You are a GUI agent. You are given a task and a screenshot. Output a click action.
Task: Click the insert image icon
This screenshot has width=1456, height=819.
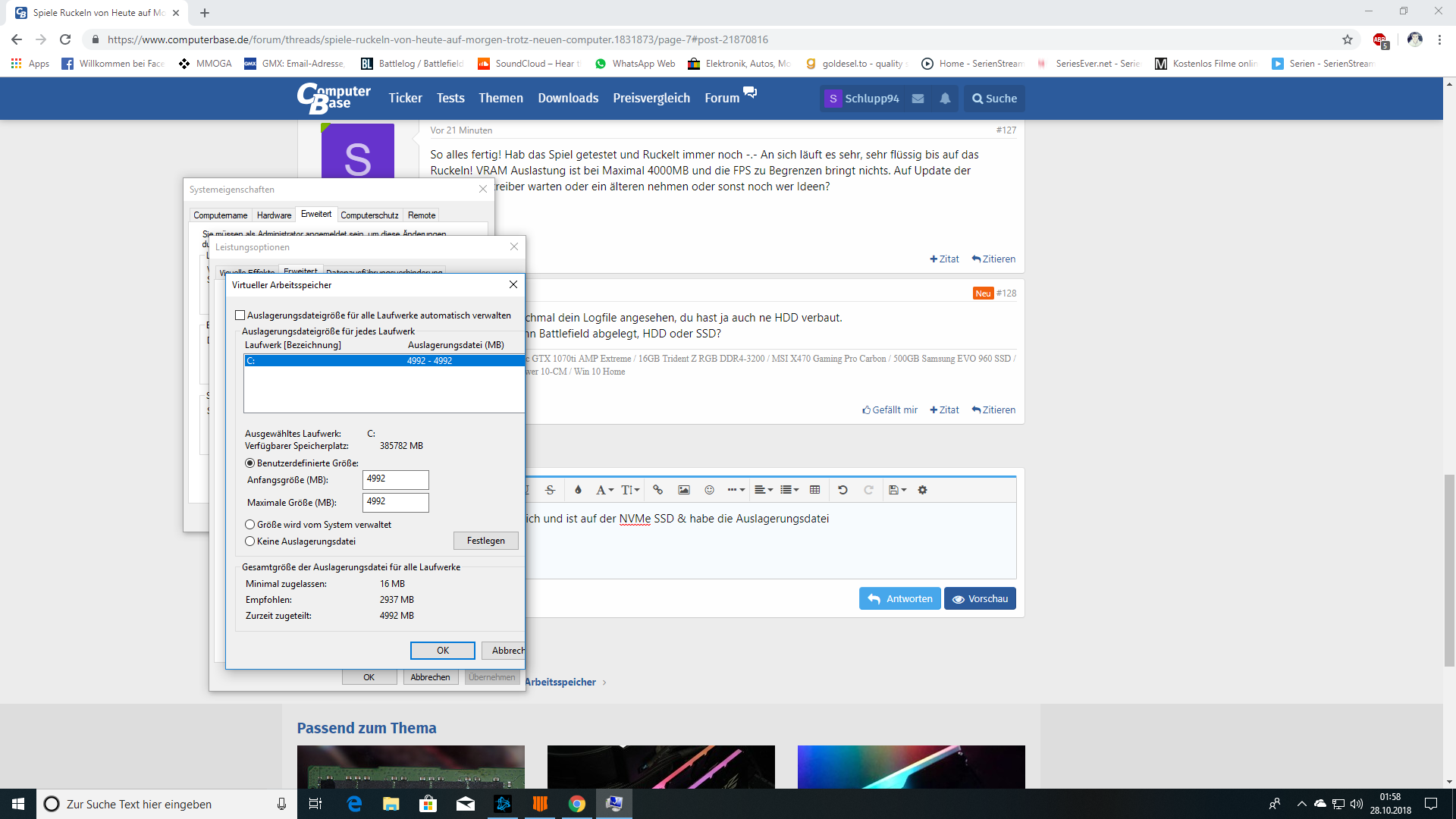(683, 490)
